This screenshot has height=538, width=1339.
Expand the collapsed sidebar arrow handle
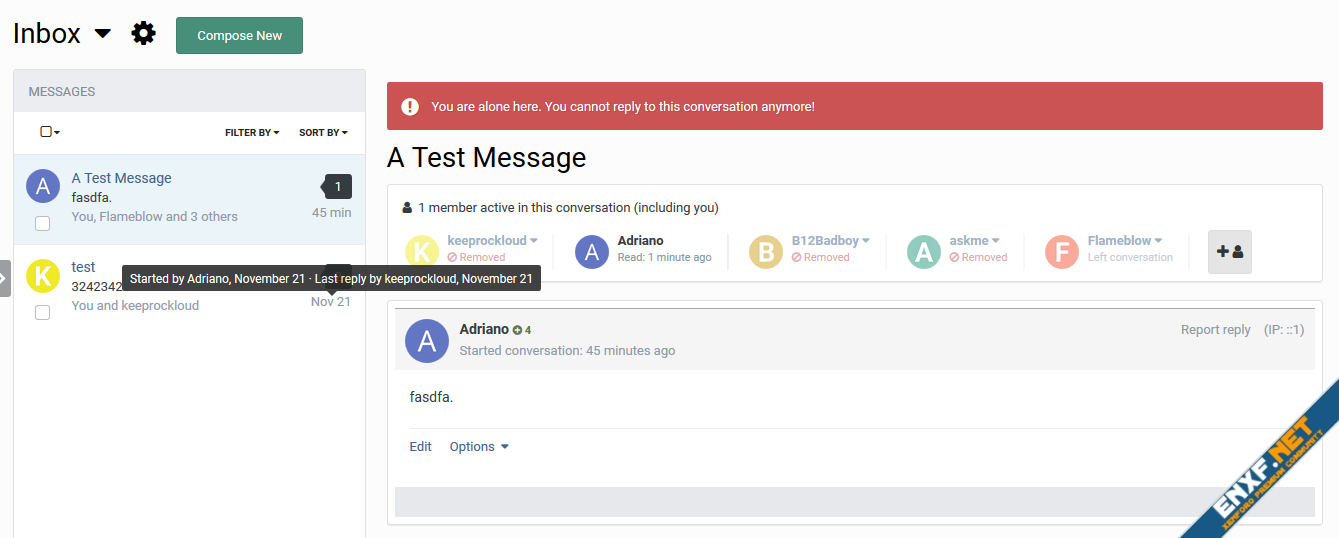tap(5, 278)
